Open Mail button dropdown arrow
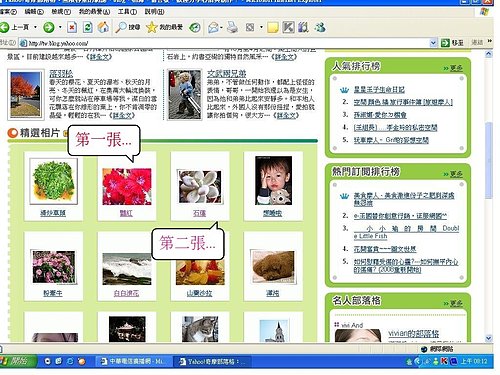This screenshot has width=500, height=375. coord(221,27)
